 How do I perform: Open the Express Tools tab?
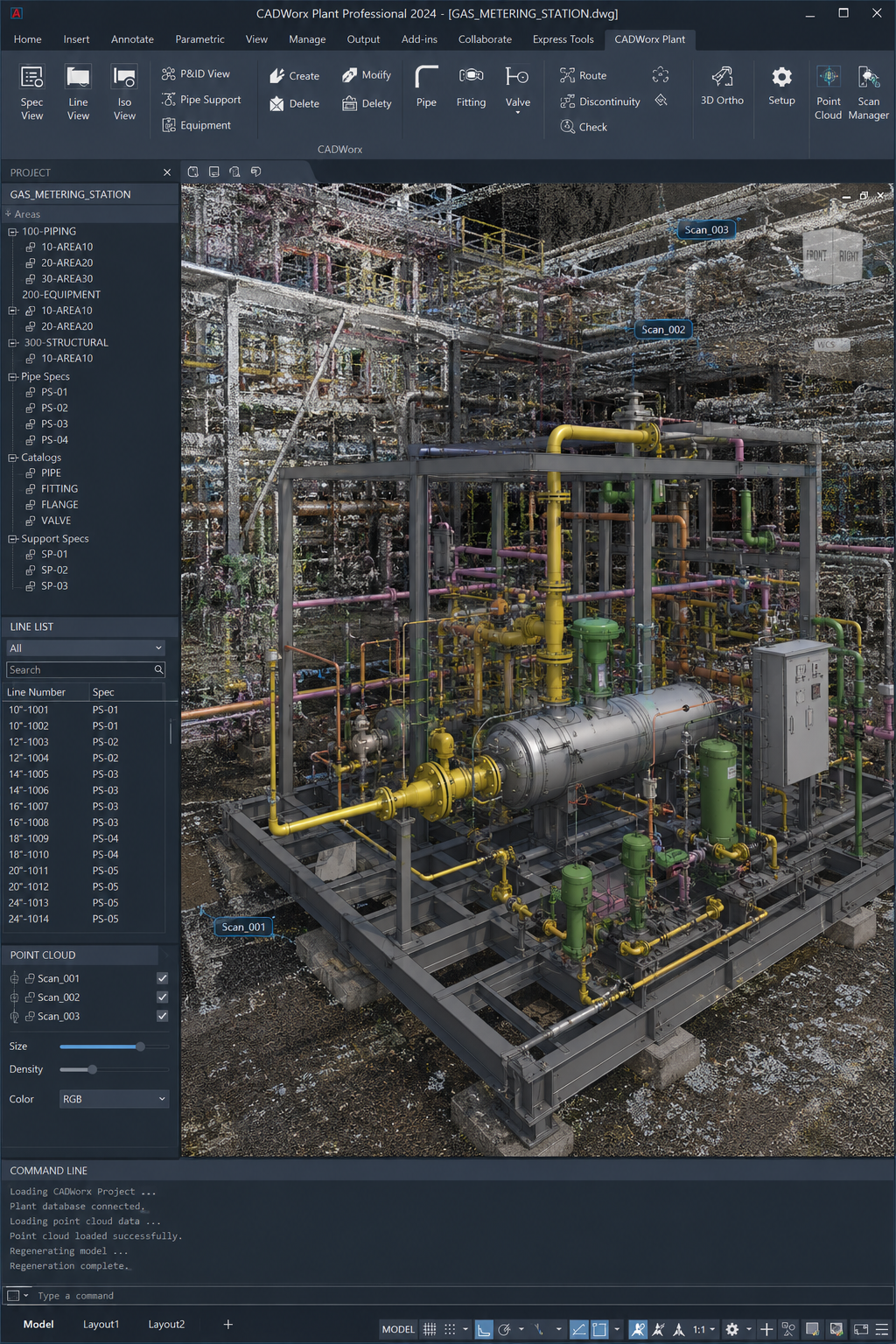[563, 39]
